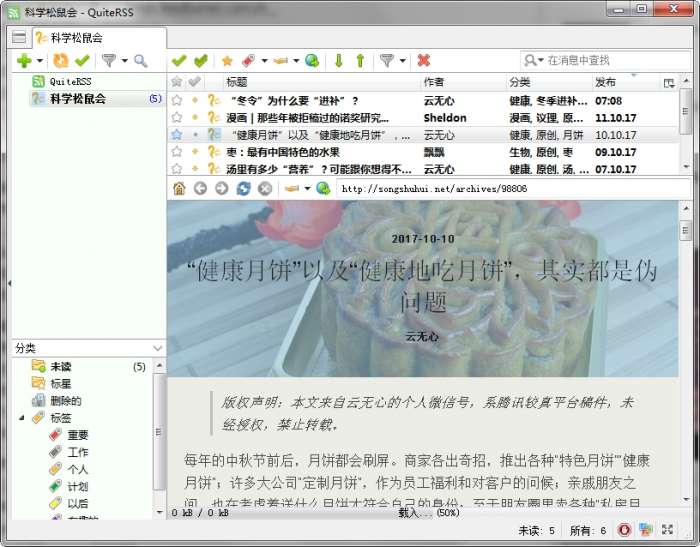700x547 pixels.
Task: Select the 科学松鼠会 feed in tree
Action: pos(97,99)
